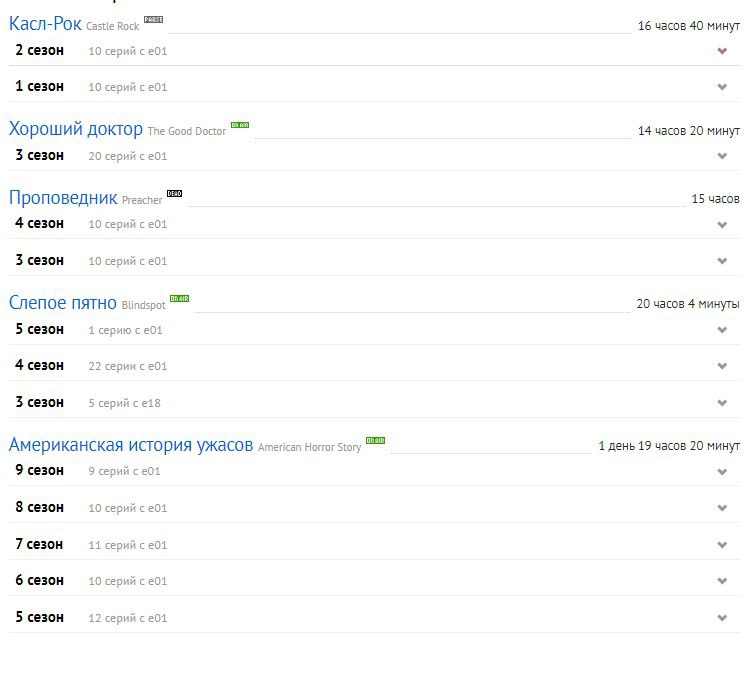Expand American Horror Story season 5 chevron
Viewport: 751px width, 678px height.
click(x=722, y=618)
